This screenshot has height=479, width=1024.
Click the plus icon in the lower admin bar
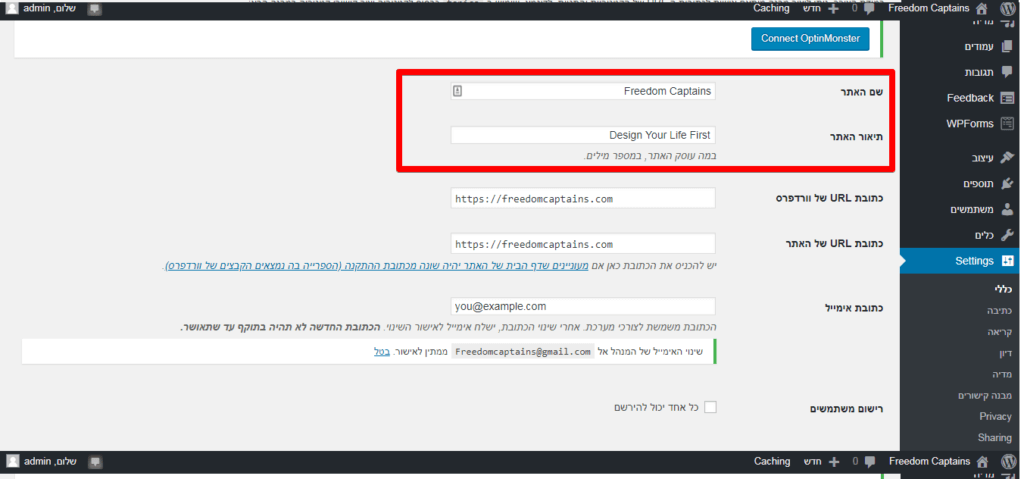[x=833, y=461]
